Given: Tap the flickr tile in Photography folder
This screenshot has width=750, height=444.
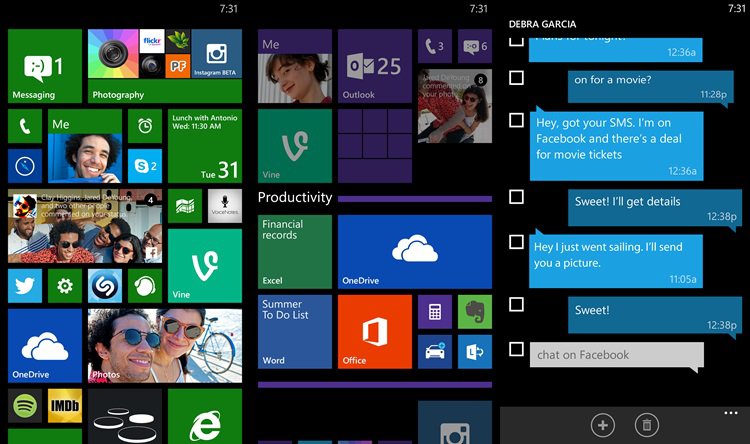Looking at the screenshot, I should [x=152, y=41].
